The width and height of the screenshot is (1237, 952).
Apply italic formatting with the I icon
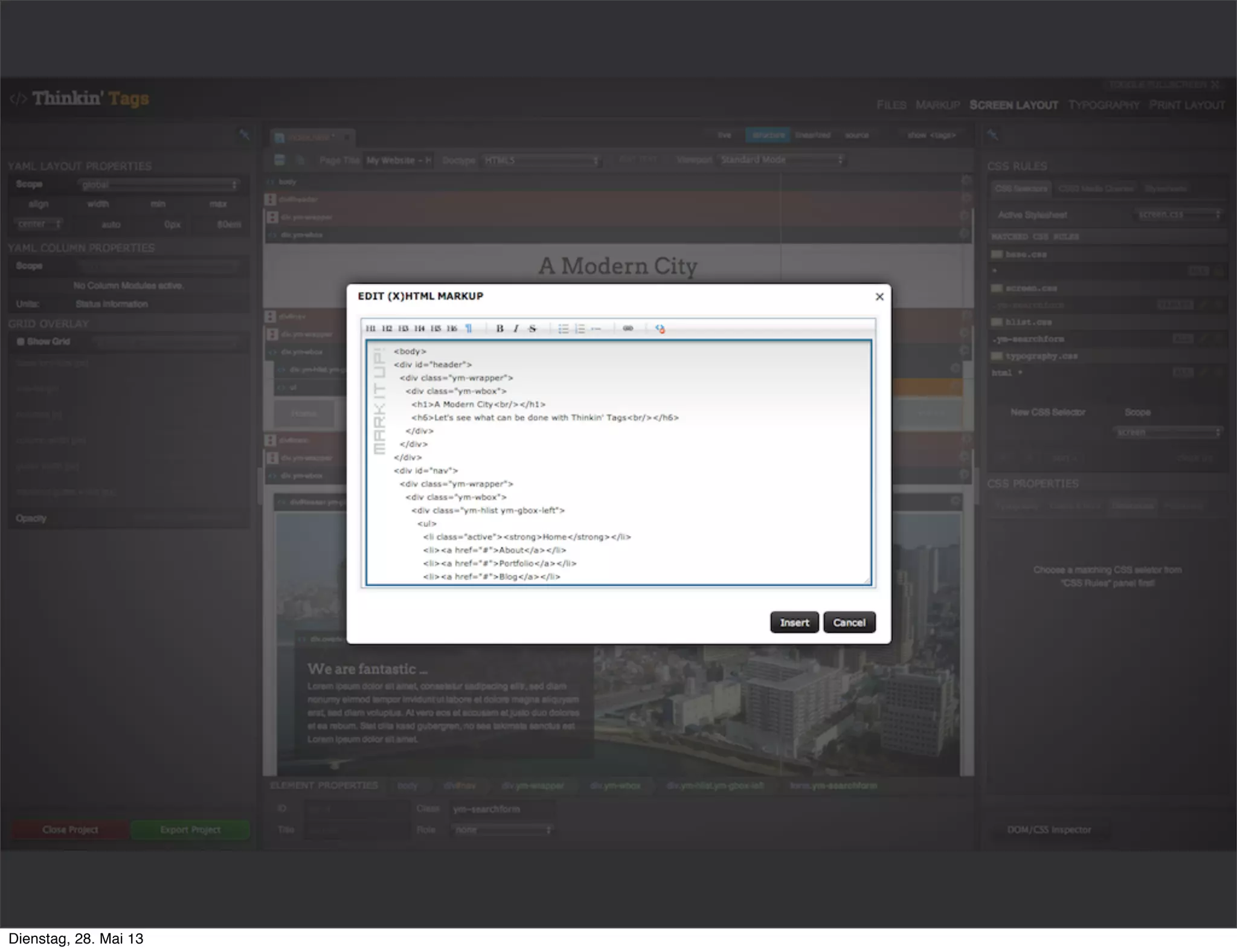coord(516,329)
